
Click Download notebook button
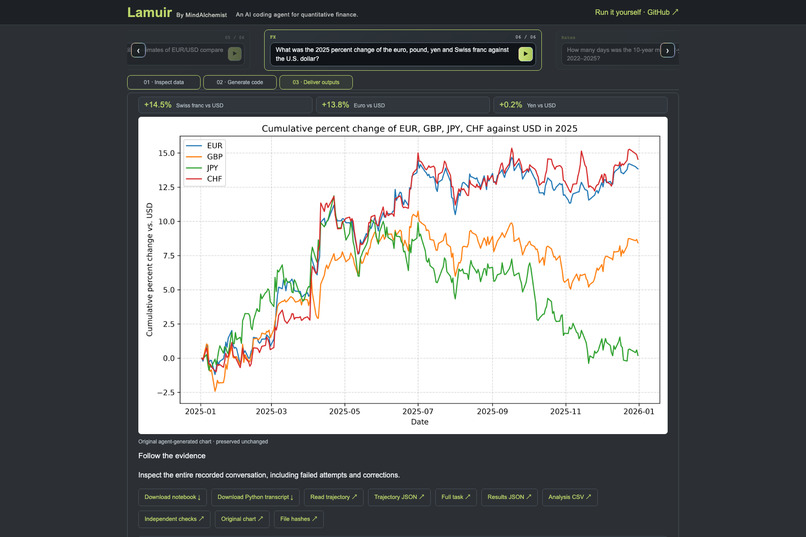tap(172, 497)
